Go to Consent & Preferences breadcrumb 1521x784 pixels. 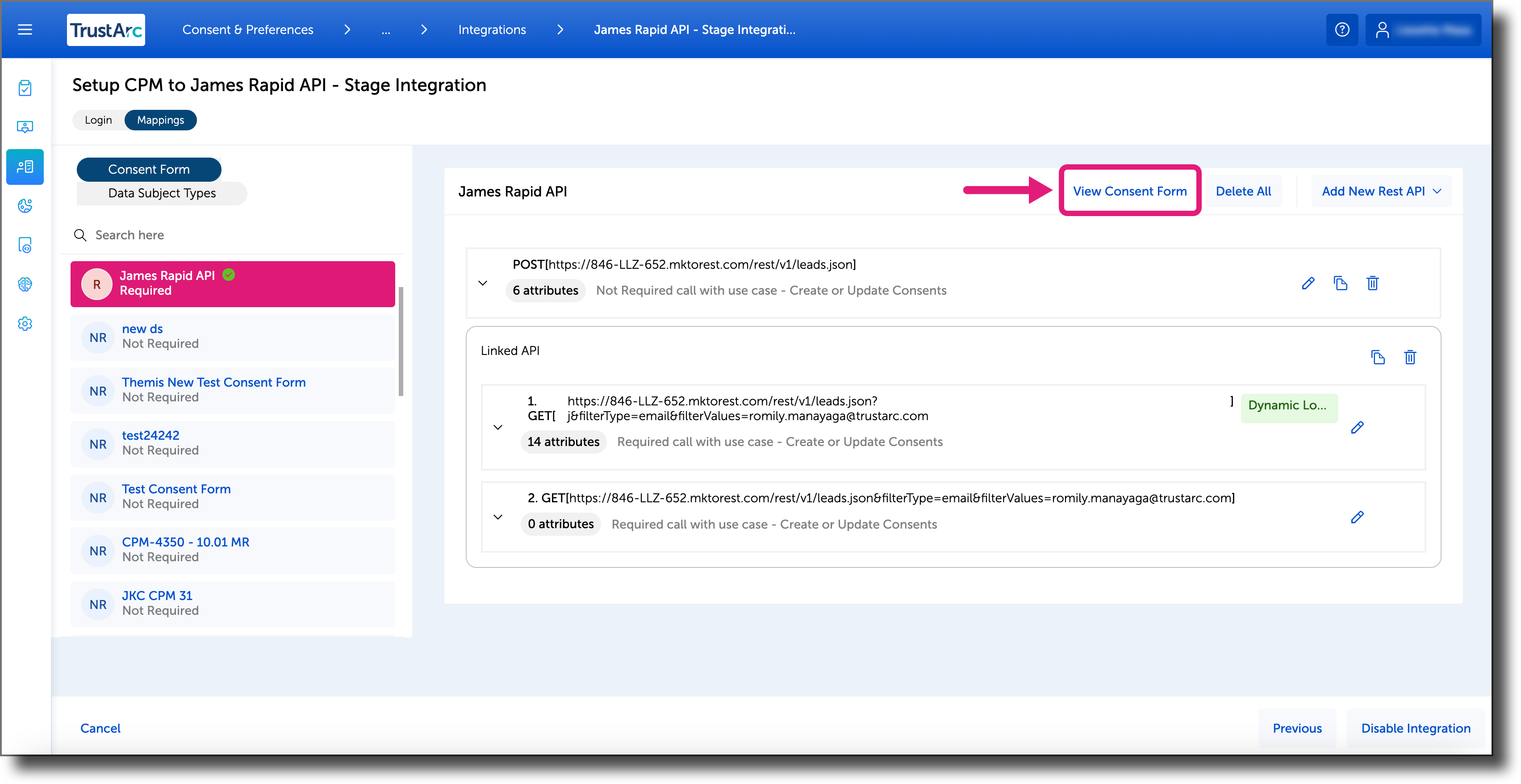point(247,29)
